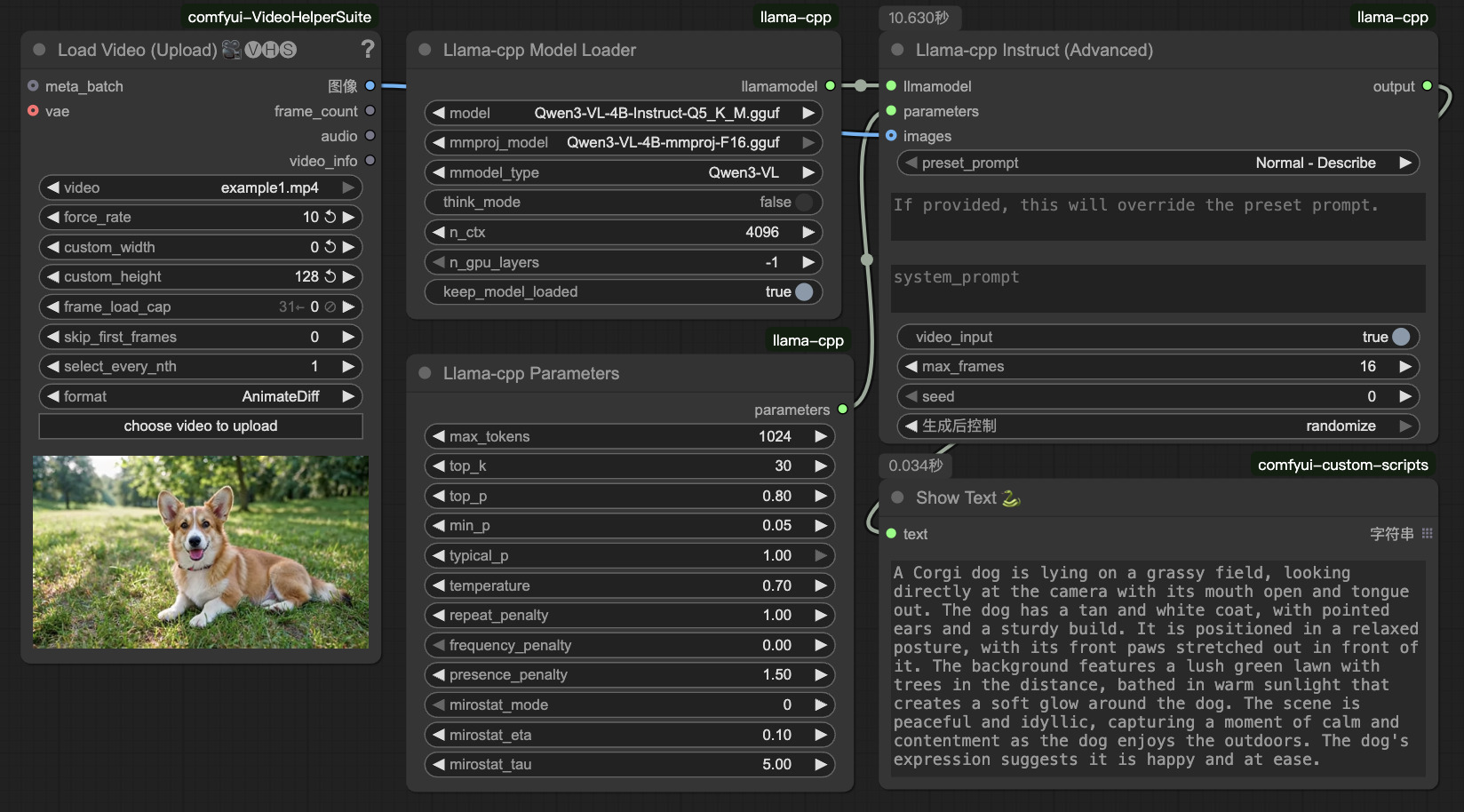Decrease temperature with left arrow
1464x812 pixels.
pyautogui.click(x=439, y=585)
